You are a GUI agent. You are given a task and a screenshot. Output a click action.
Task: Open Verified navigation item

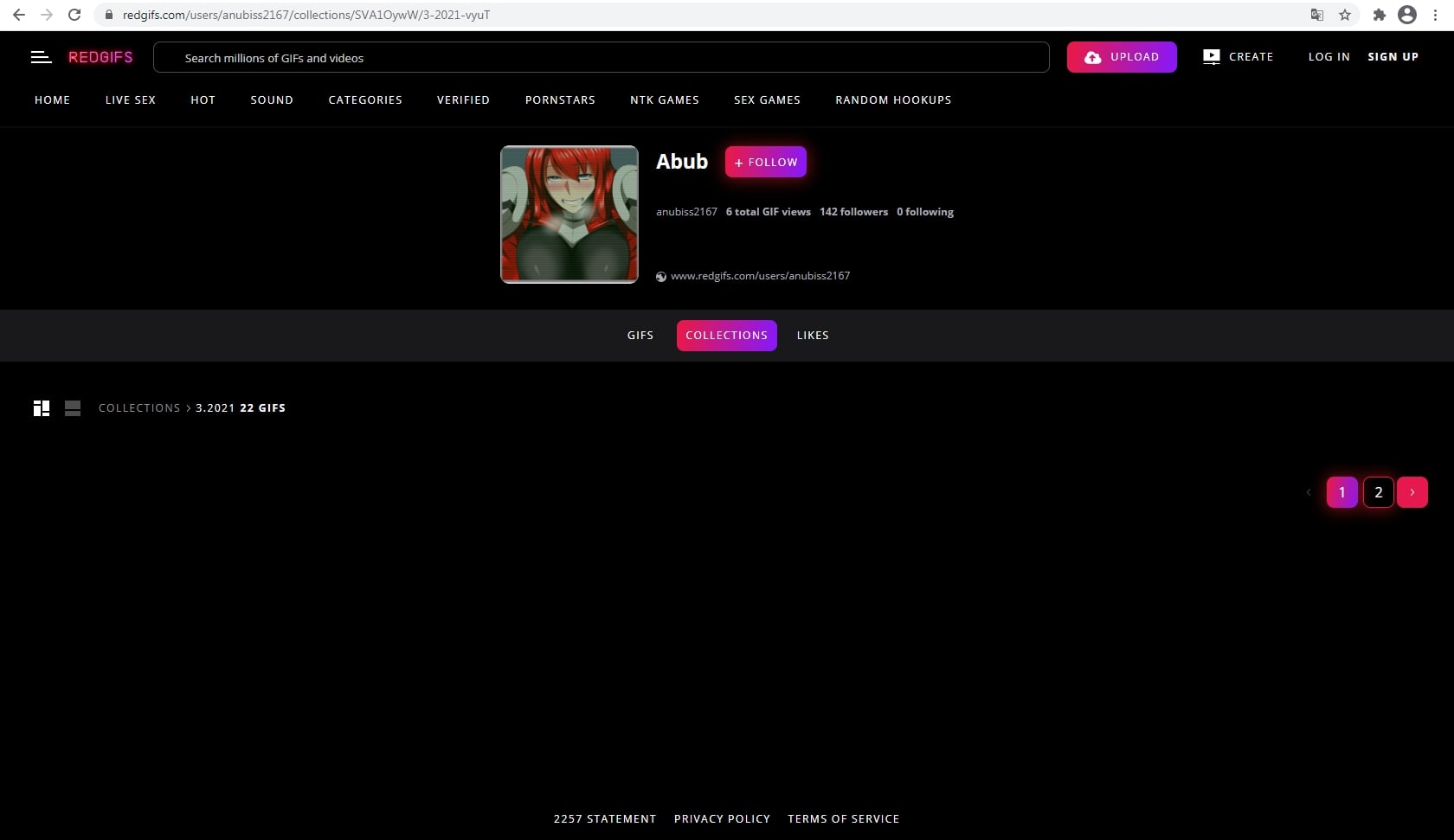pyautogui.click(x=463, y=100)
